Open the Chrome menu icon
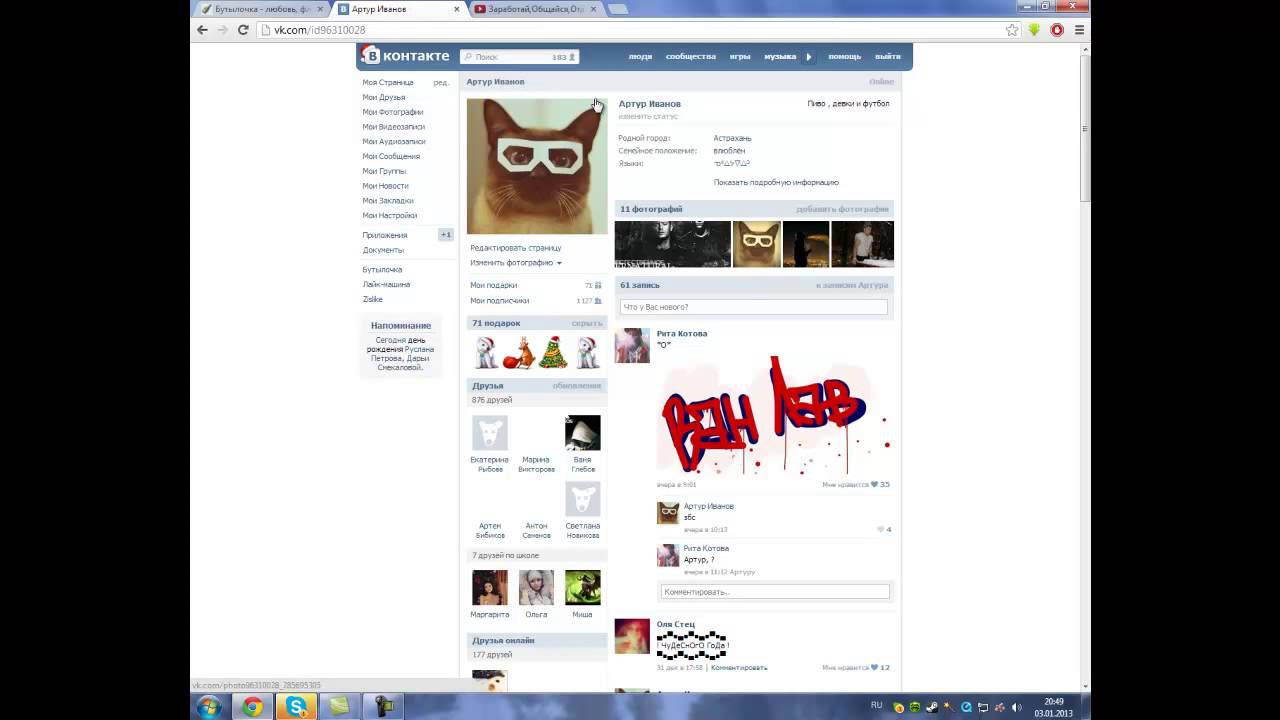This screenshot has height=720, width=1280. [x=1080, y=30]
